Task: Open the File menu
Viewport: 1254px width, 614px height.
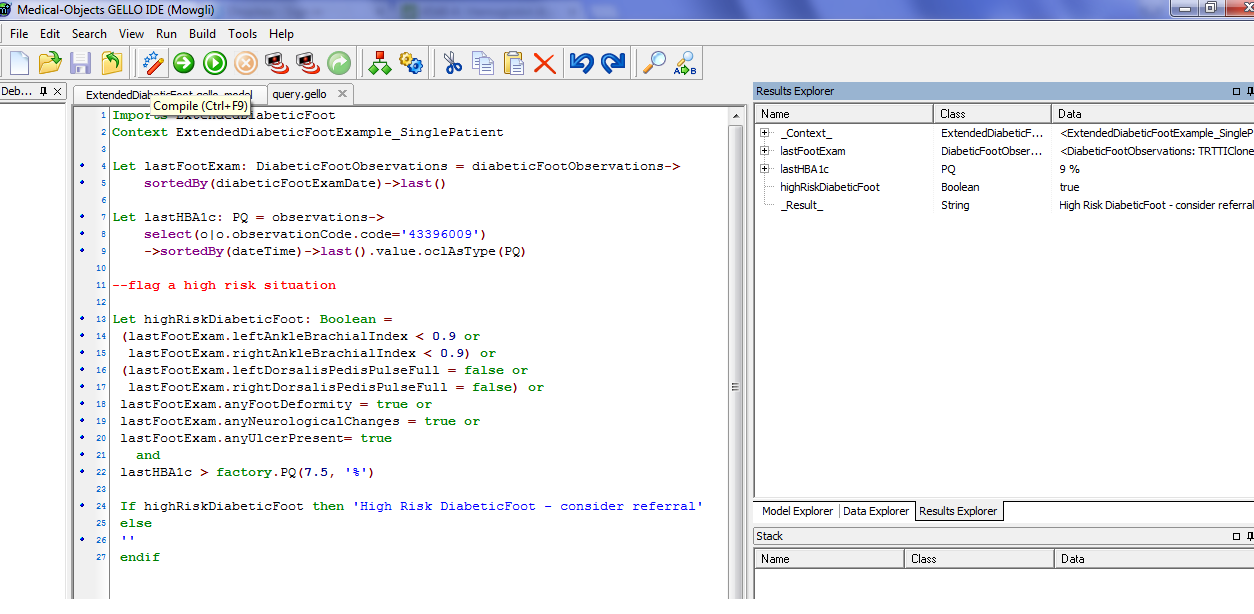Action: (x=19, y=34)
